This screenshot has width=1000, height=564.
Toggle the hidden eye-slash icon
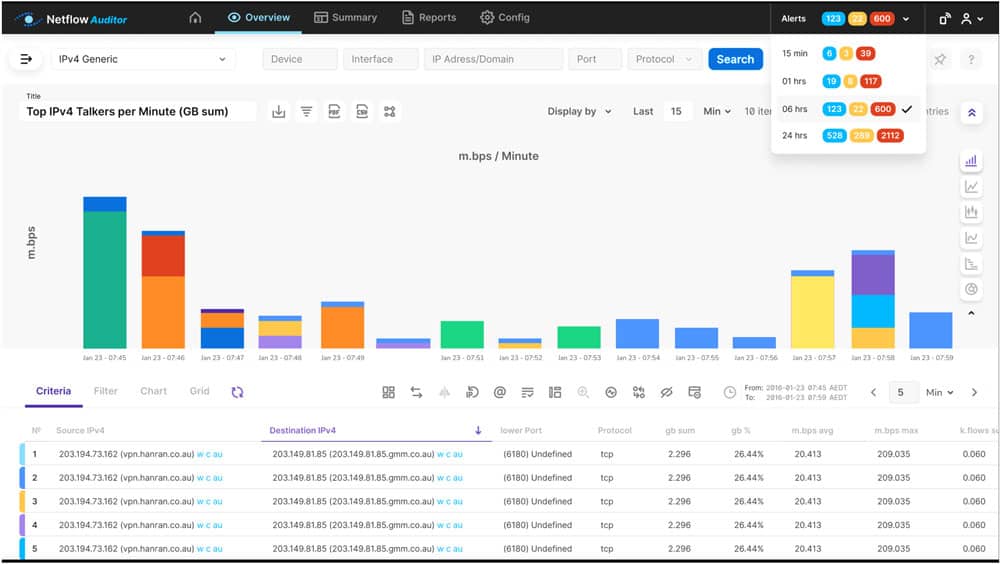click(666, 392)
